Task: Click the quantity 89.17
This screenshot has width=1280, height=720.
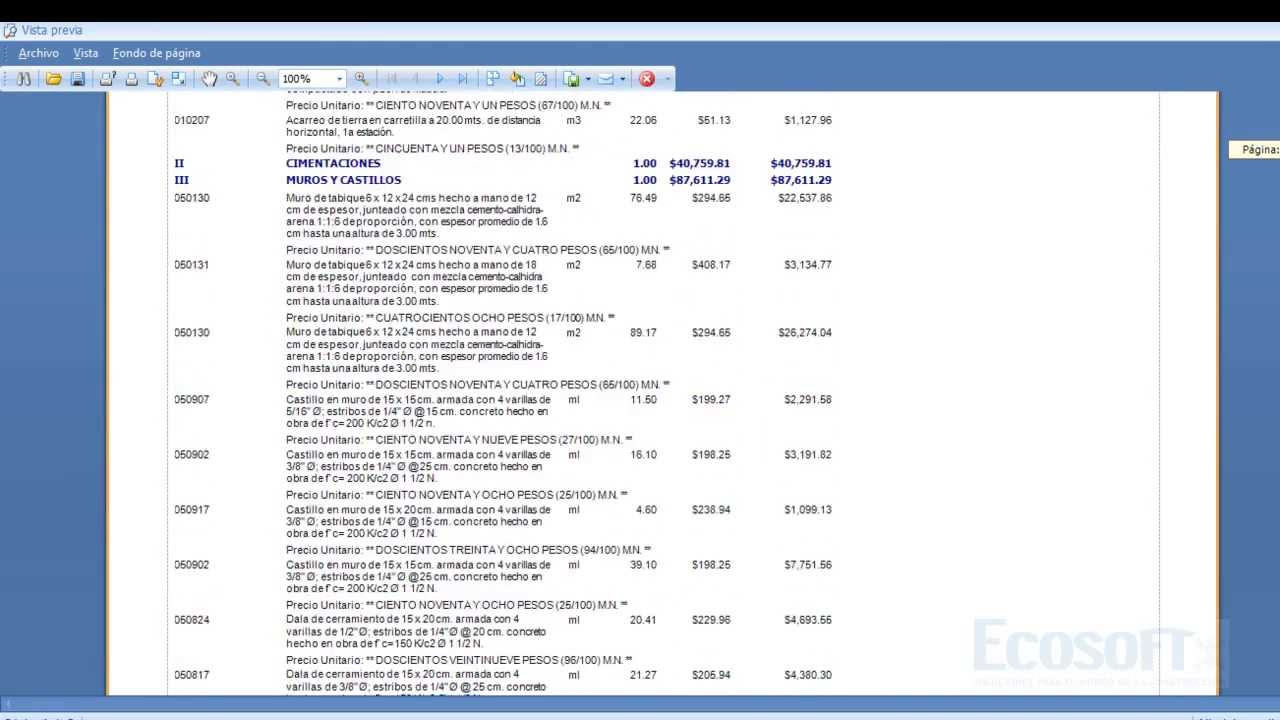Action: tap(643, 333)
